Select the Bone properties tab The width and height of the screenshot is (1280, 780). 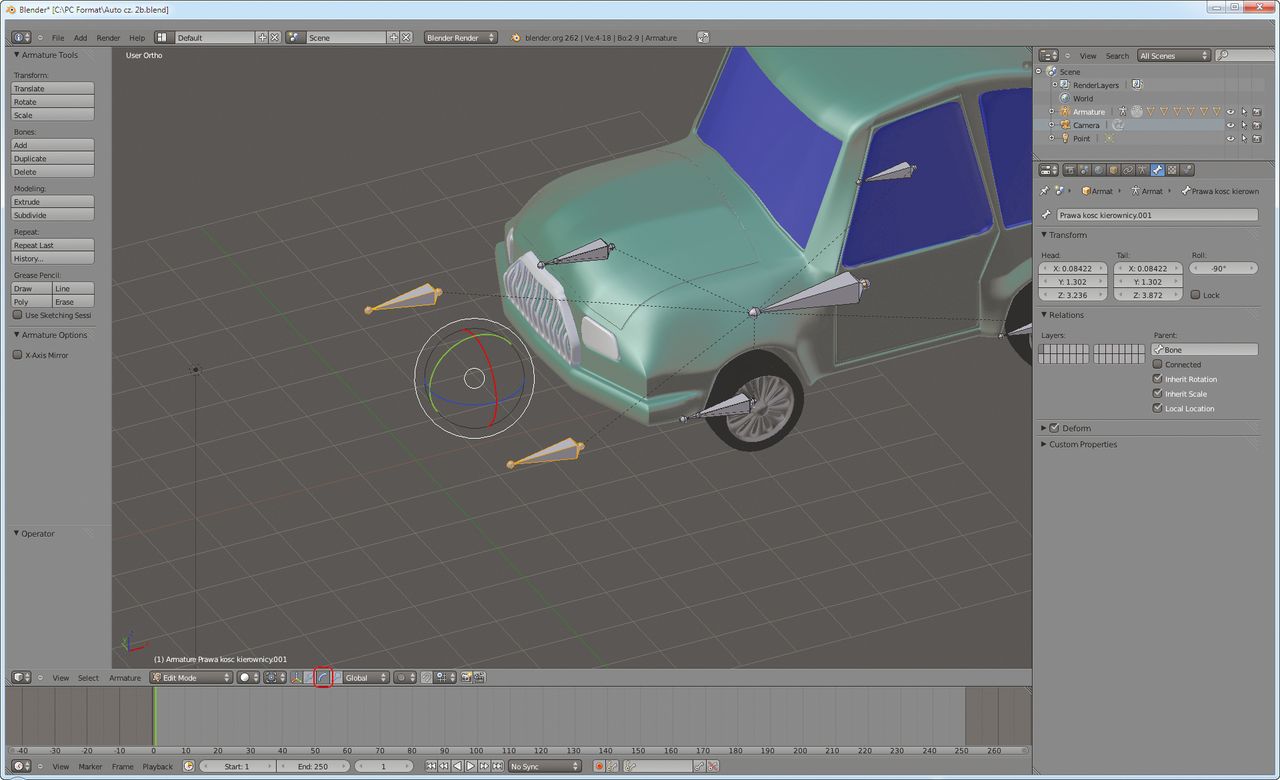[1157, 170]
